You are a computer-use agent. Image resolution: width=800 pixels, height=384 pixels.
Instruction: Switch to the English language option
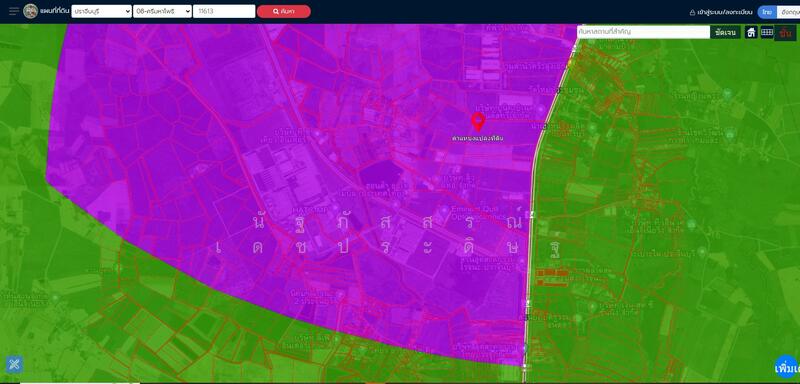pyautogui.click(x=788, y=12)
